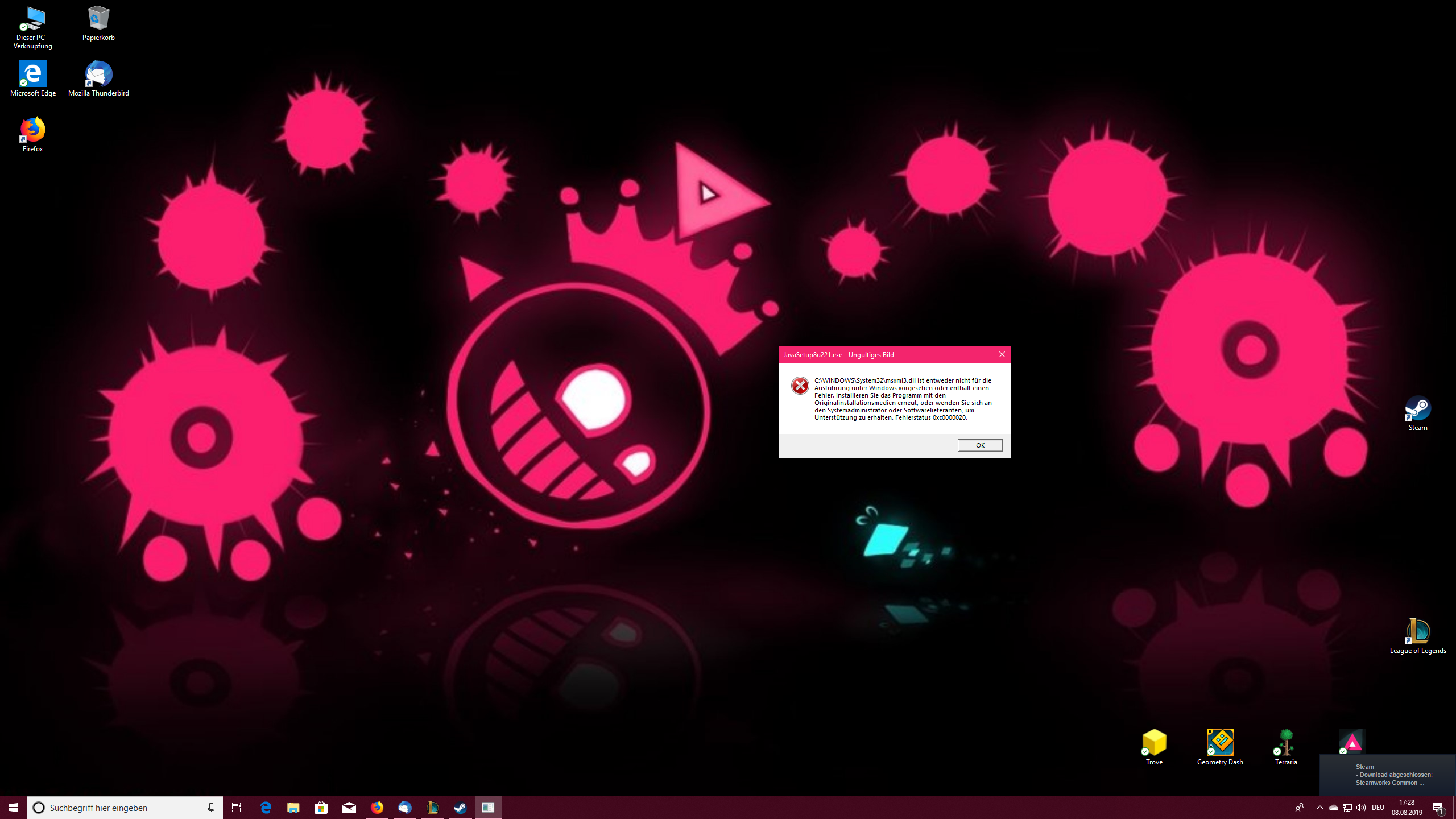1456x819 pixels.
Task: Open the volume control in the tray
Action: pyautogui.click(x=1361, y=808)
